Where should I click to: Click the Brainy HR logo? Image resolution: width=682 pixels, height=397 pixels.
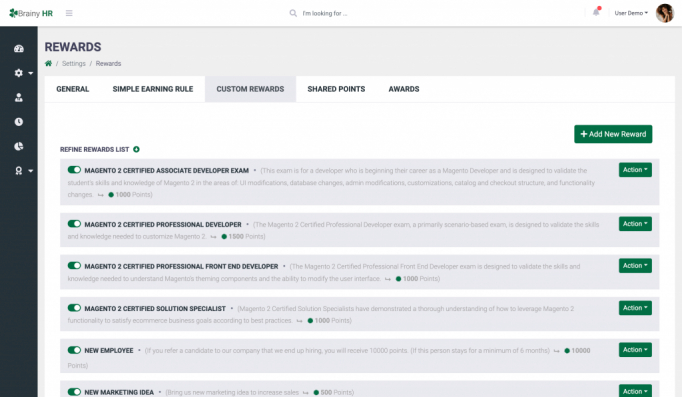(31, 13)
